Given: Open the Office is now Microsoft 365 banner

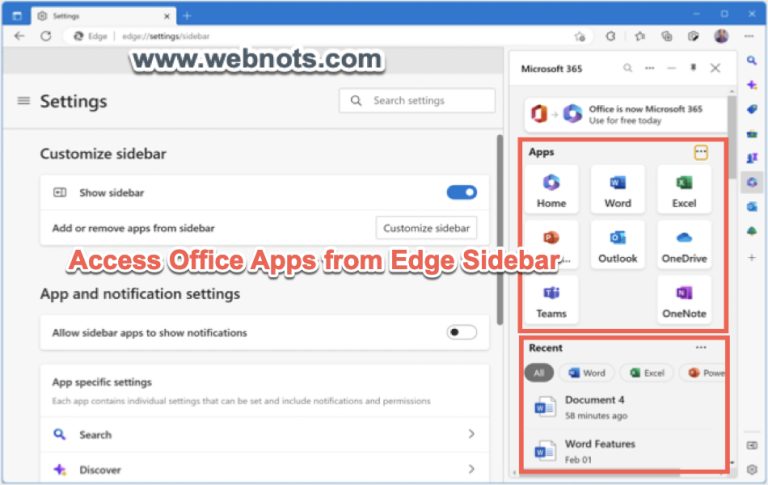Looking at the screenshot, I should click(x=625, y=115).
